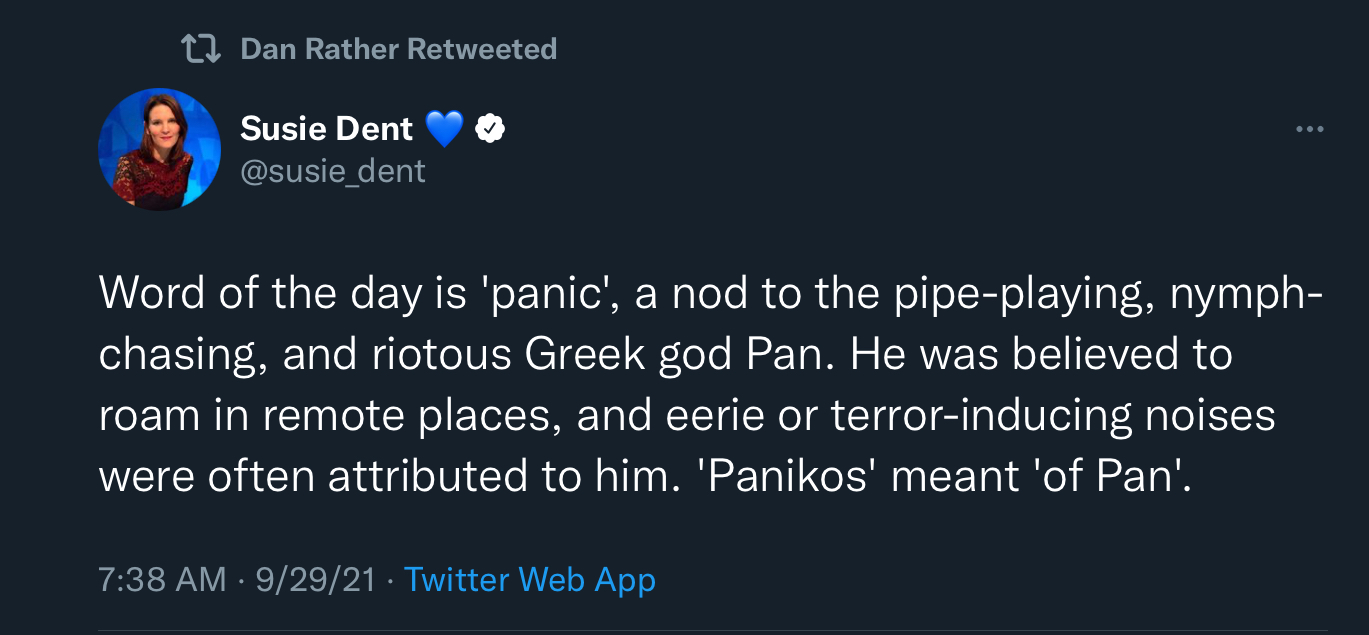
Task: Click the 9/29/21 date
Action: pos(316,580)
